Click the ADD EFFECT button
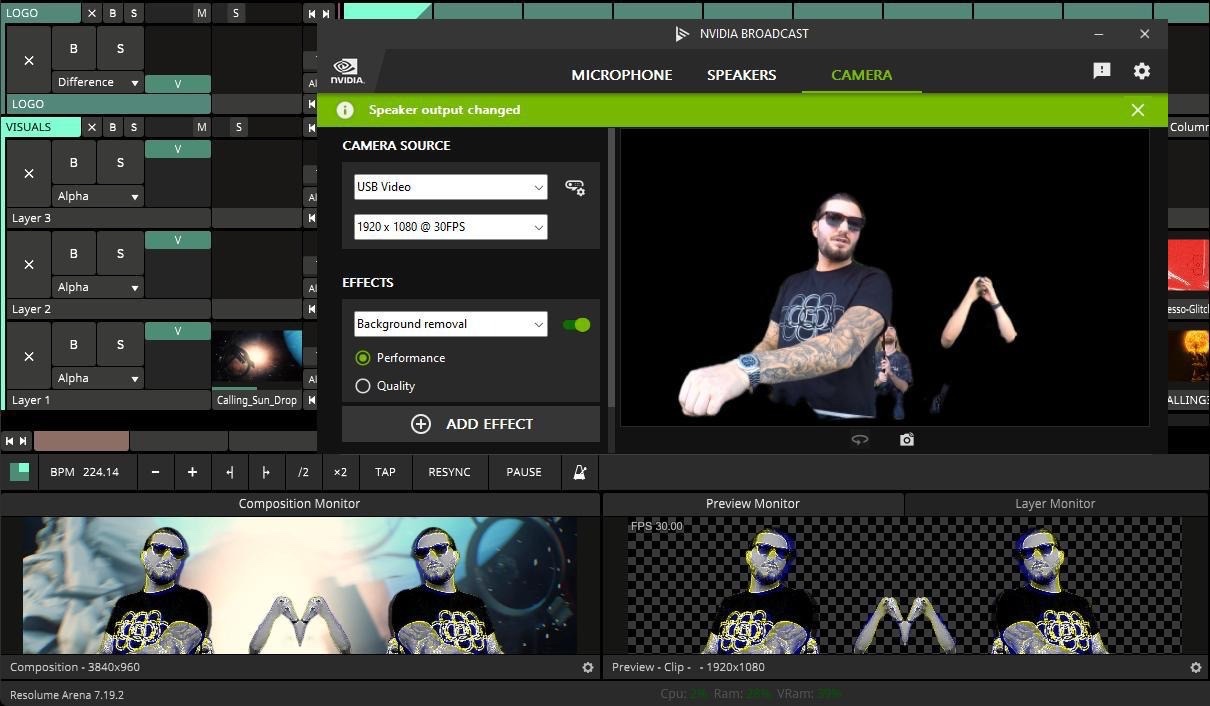This screenshot has height=706, width=1210. pos(471,424)
